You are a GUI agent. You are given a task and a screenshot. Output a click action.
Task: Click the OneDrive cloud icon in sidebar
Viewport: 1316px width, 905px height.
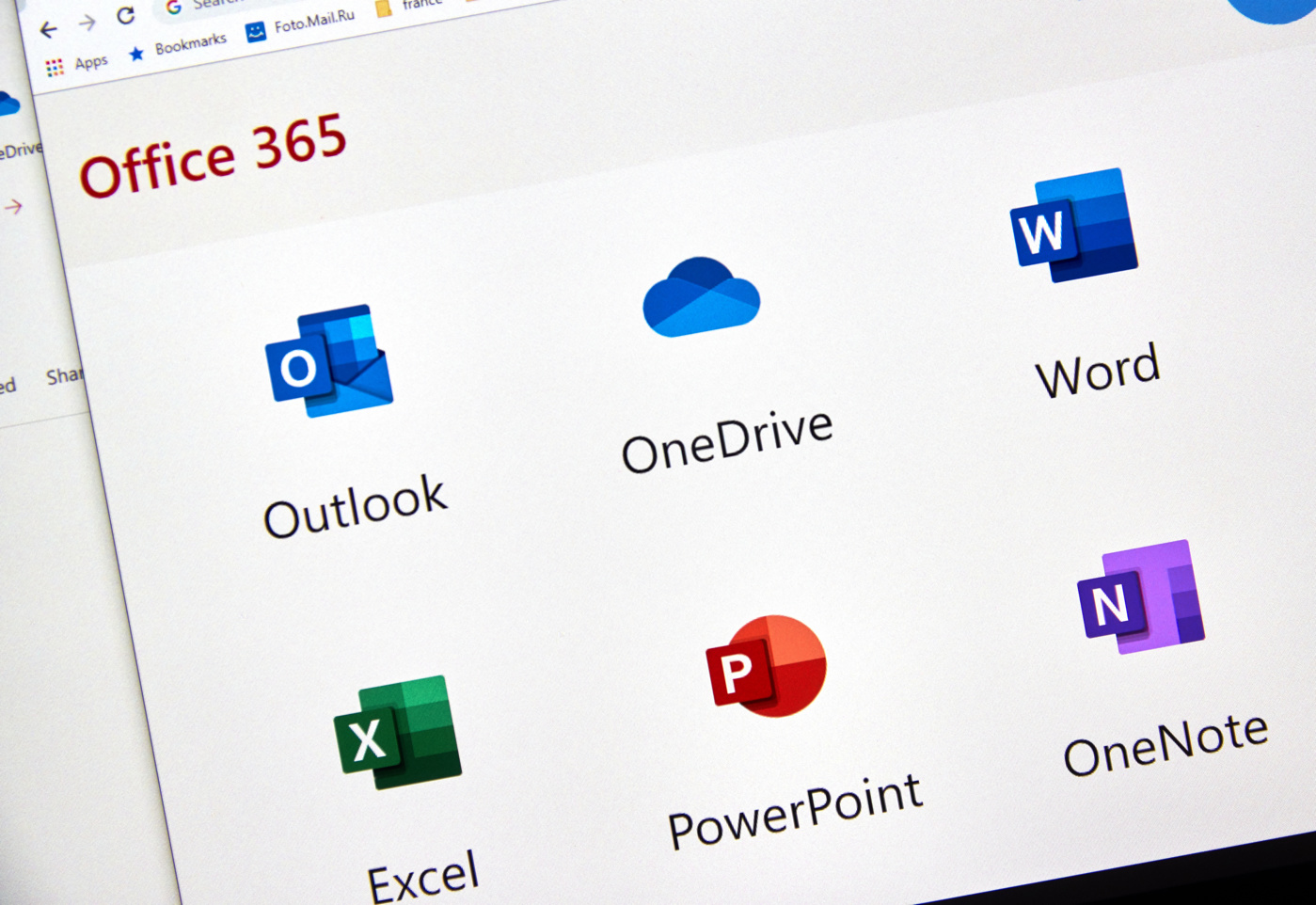coord(8,103)
